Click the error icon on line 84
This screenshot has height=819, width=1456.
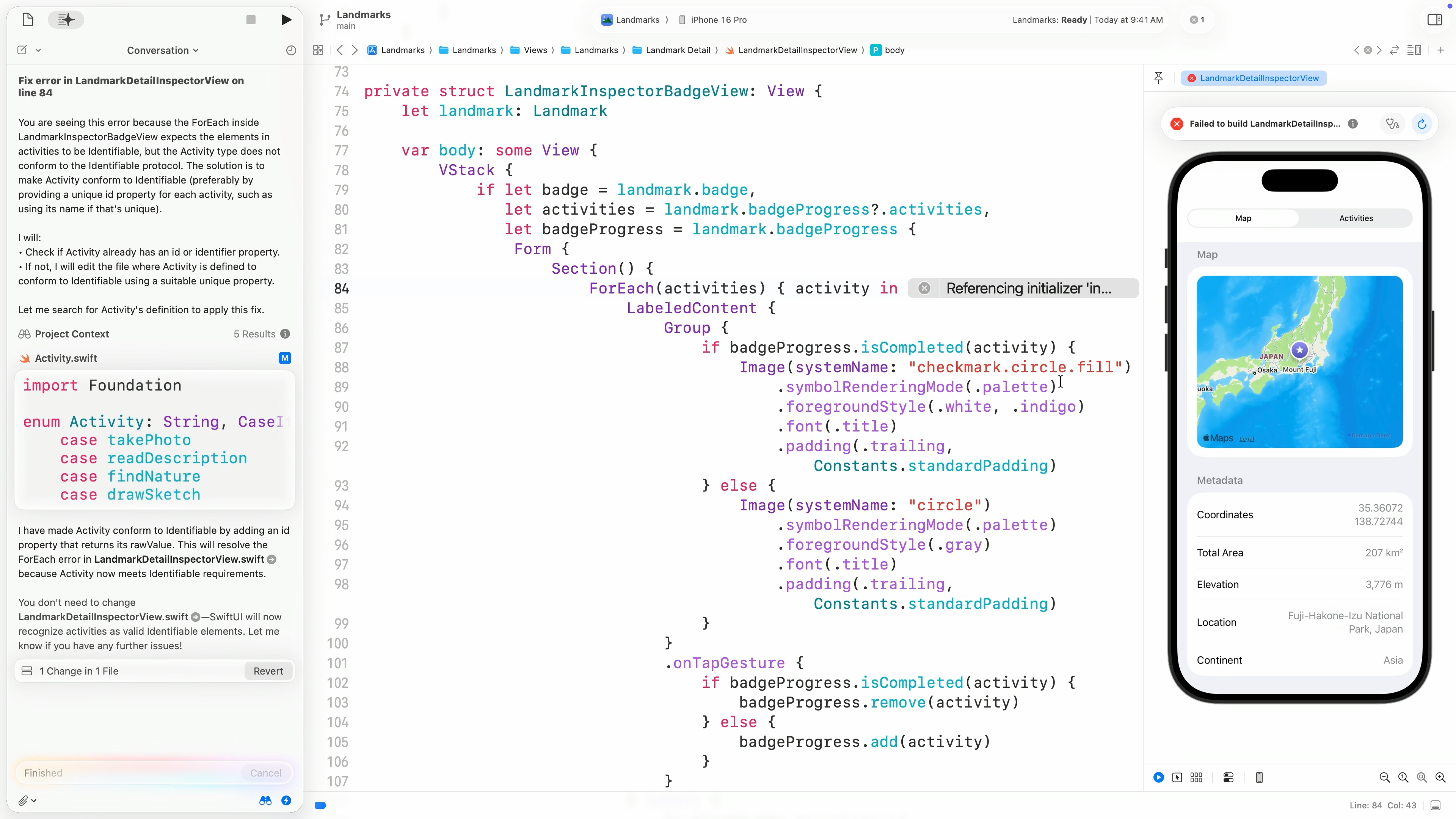924,288
